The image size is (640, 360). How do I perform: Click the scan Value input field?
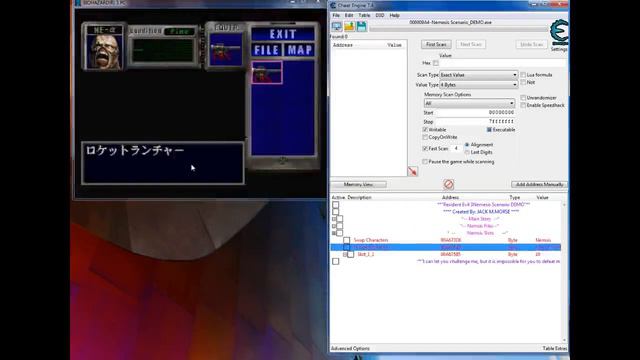(503, 63)
